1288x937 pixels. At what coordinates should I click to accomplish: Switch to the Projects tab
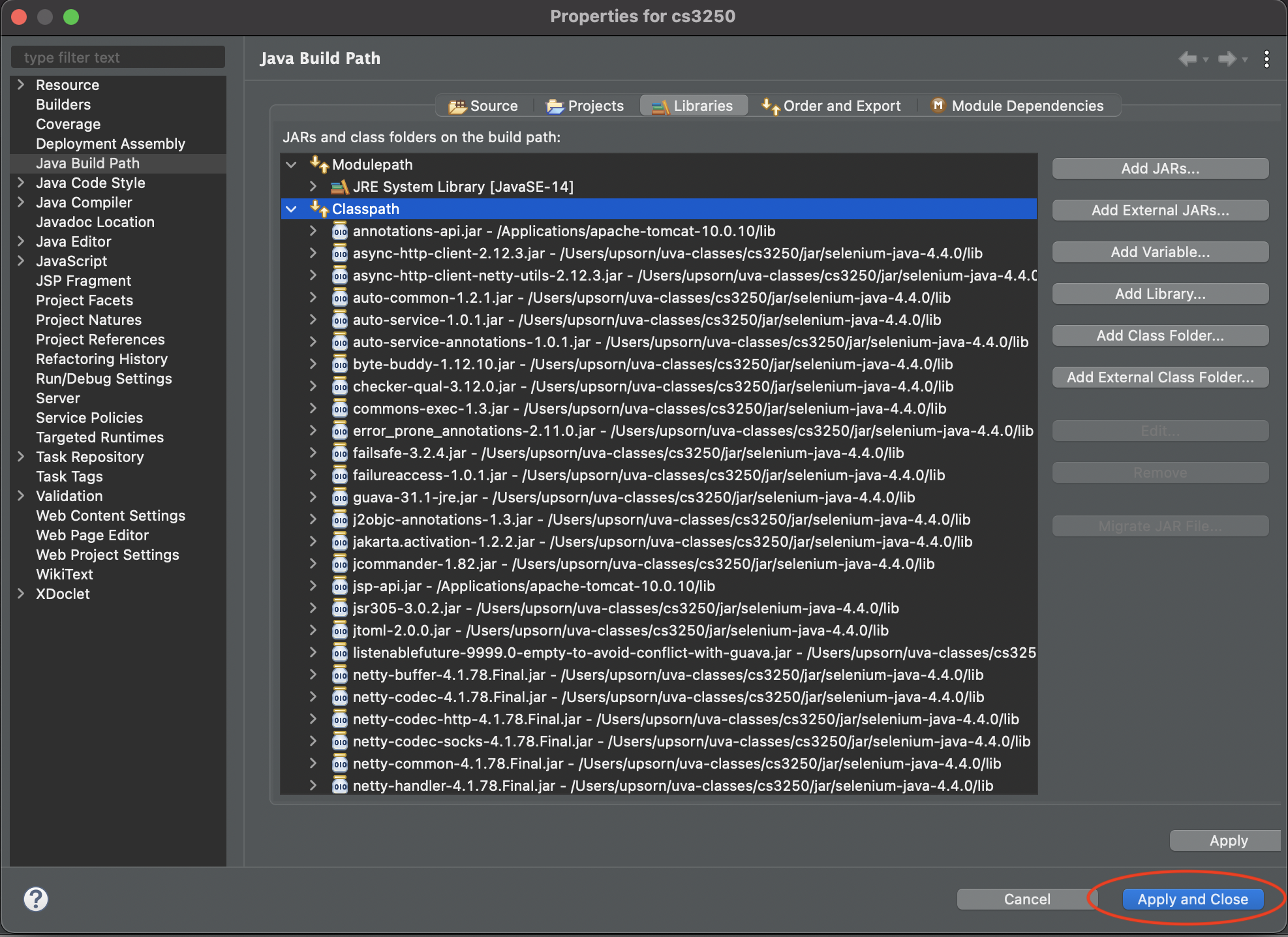click(585, 106)
